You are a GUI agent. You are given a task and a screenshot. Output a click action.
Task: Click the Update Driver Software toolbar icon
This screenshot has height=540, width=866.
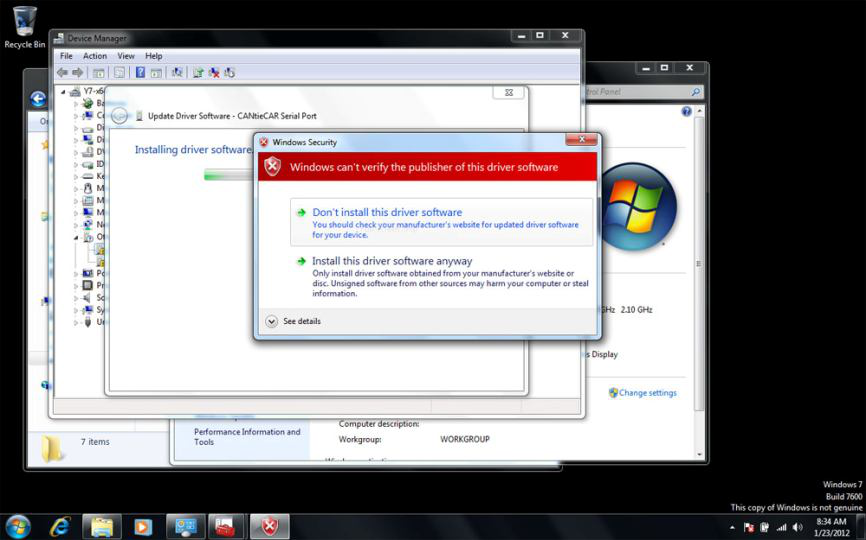coord(198,72)
